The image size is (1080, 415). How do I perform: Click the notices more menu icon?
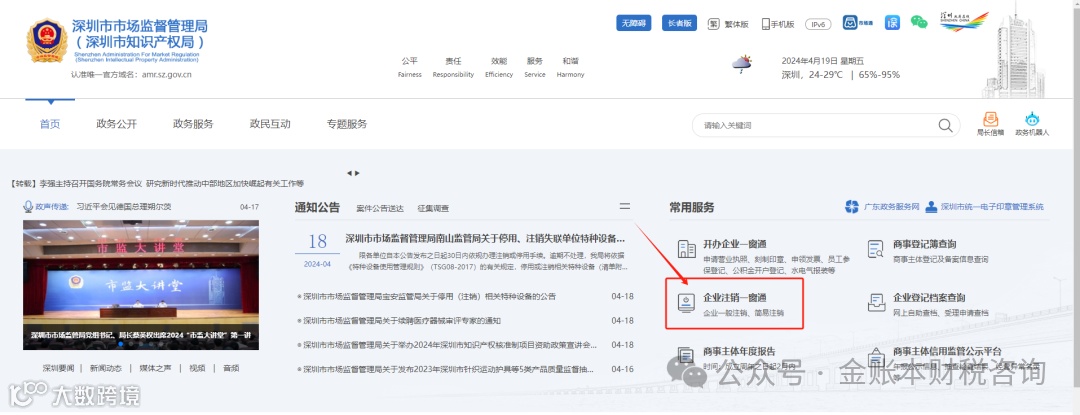[625, 206]
